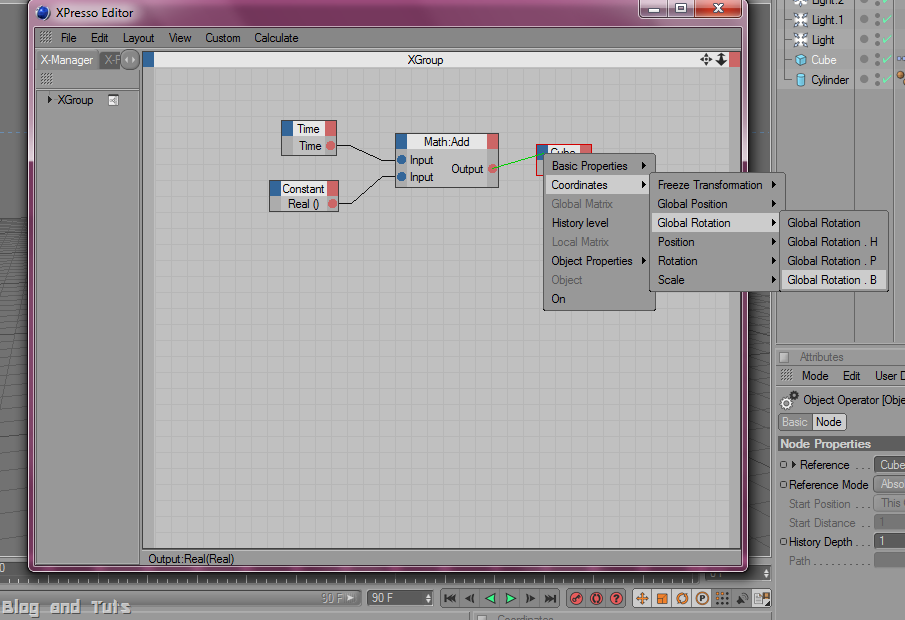Jump to the animation's first frame
905x620 pixels.
[450, 599]
